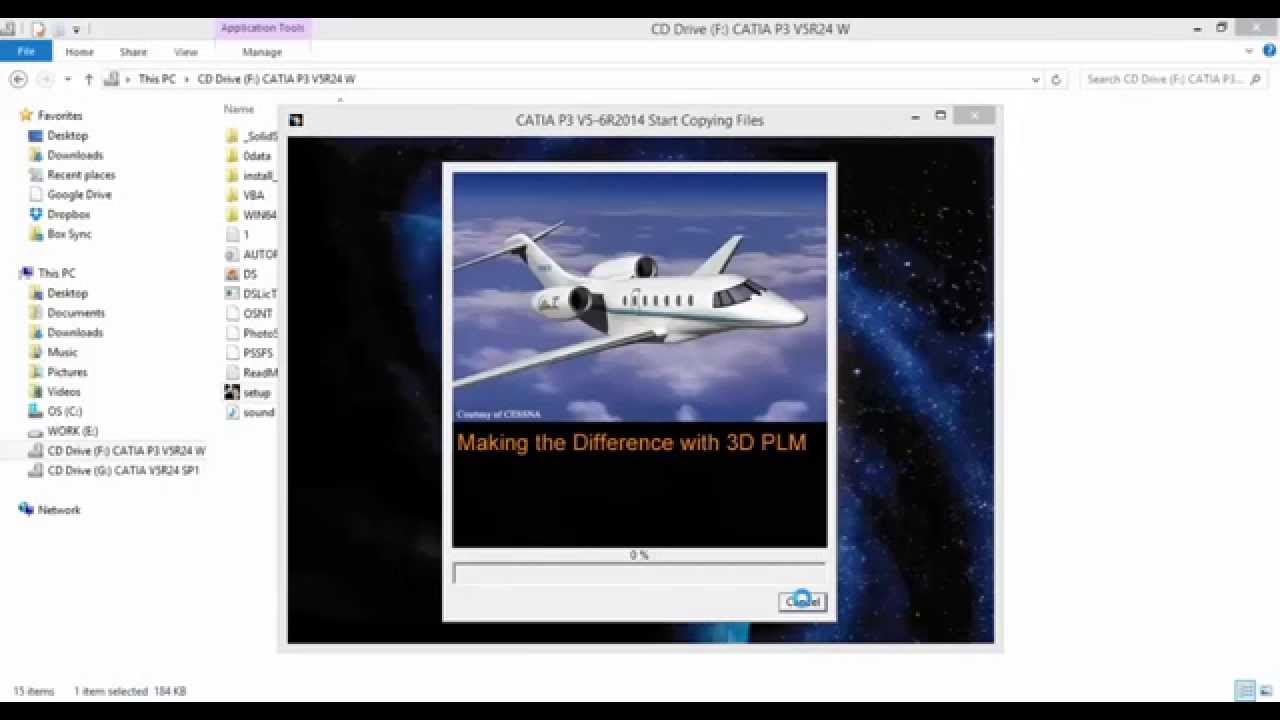Click the Explorer forward arrow
This screenshot has height=720, width=1280.
(x=45, y=79)
